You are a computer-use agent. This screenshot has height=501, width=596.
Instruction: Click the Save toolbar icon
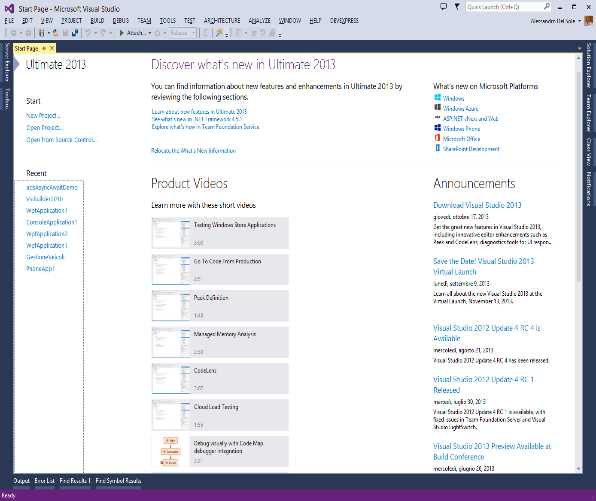pyautogui.click(x=65, y=33)
